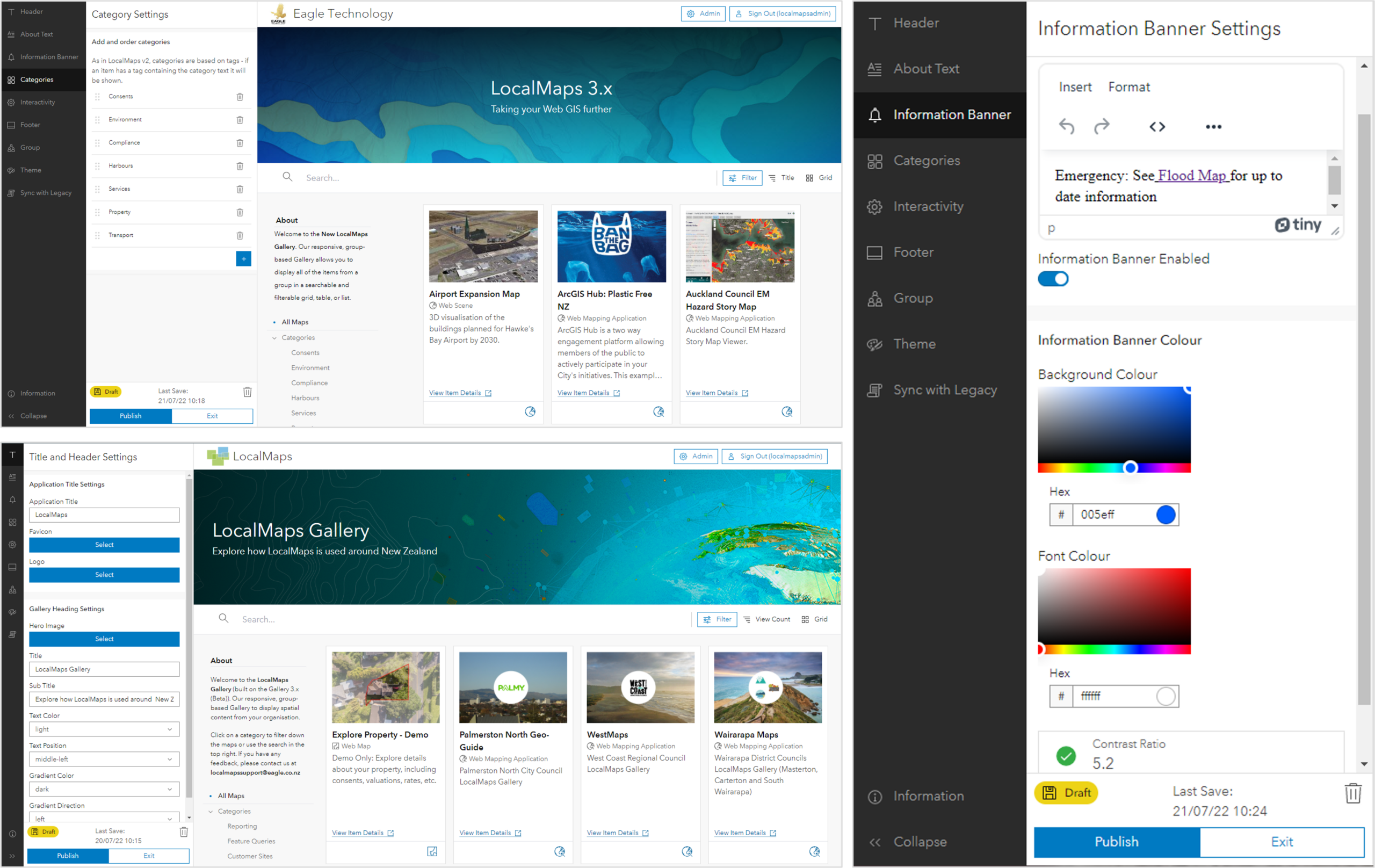Toggle the Filter button in Eagle Technology gallery
This screenshot has height=868, width=1375.
pyautogui.click(x=742, y=178)
